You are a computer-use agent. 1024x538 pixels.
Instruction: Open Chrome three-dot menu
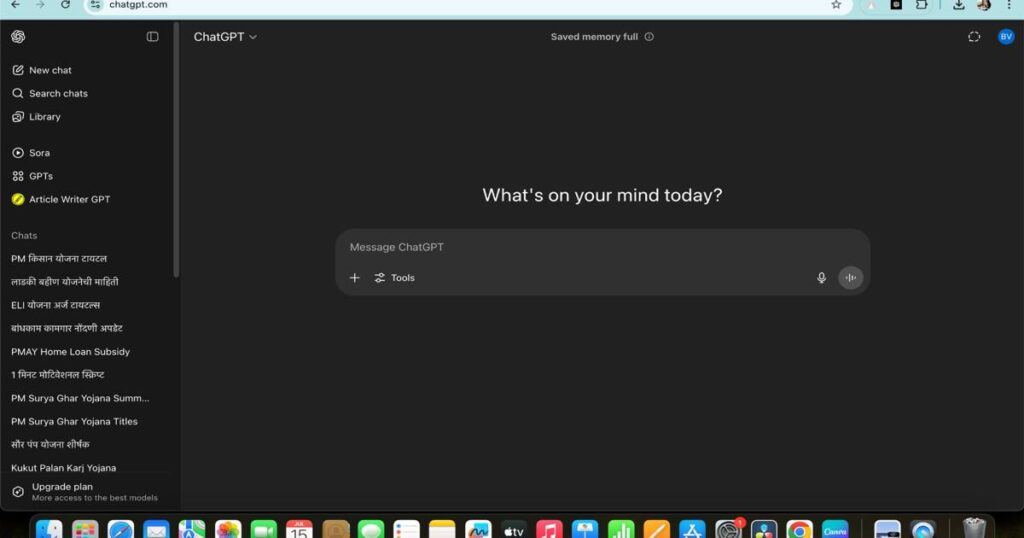click(x=1009, y=5)
